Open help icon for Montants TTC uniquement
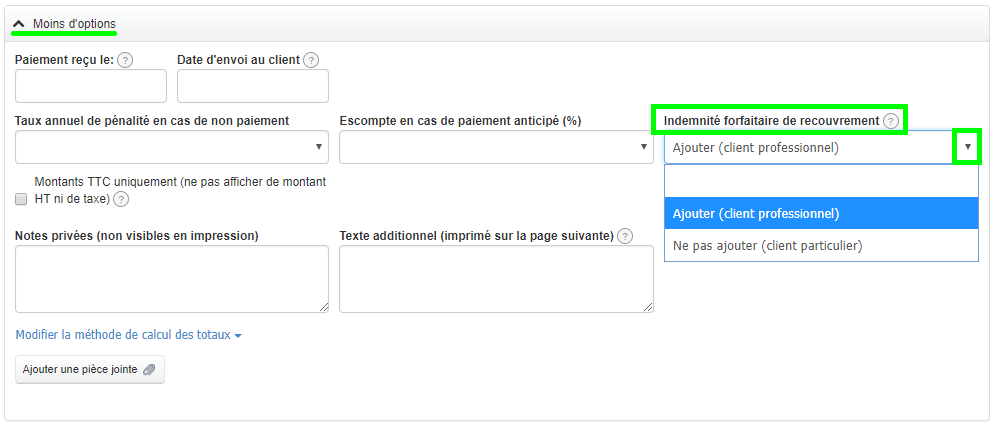 [121, 199]
